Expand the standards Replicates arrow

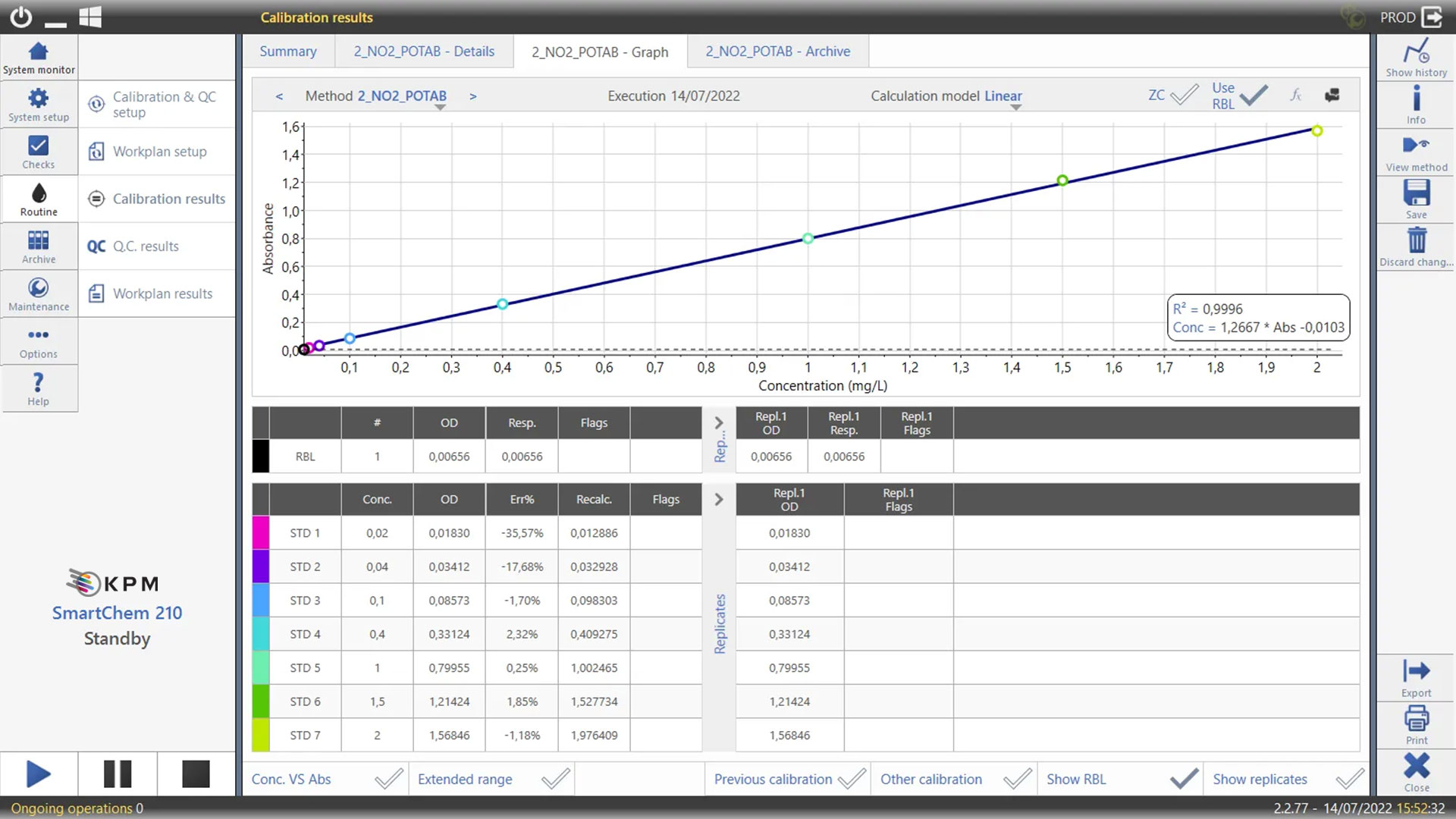(718, 500)
